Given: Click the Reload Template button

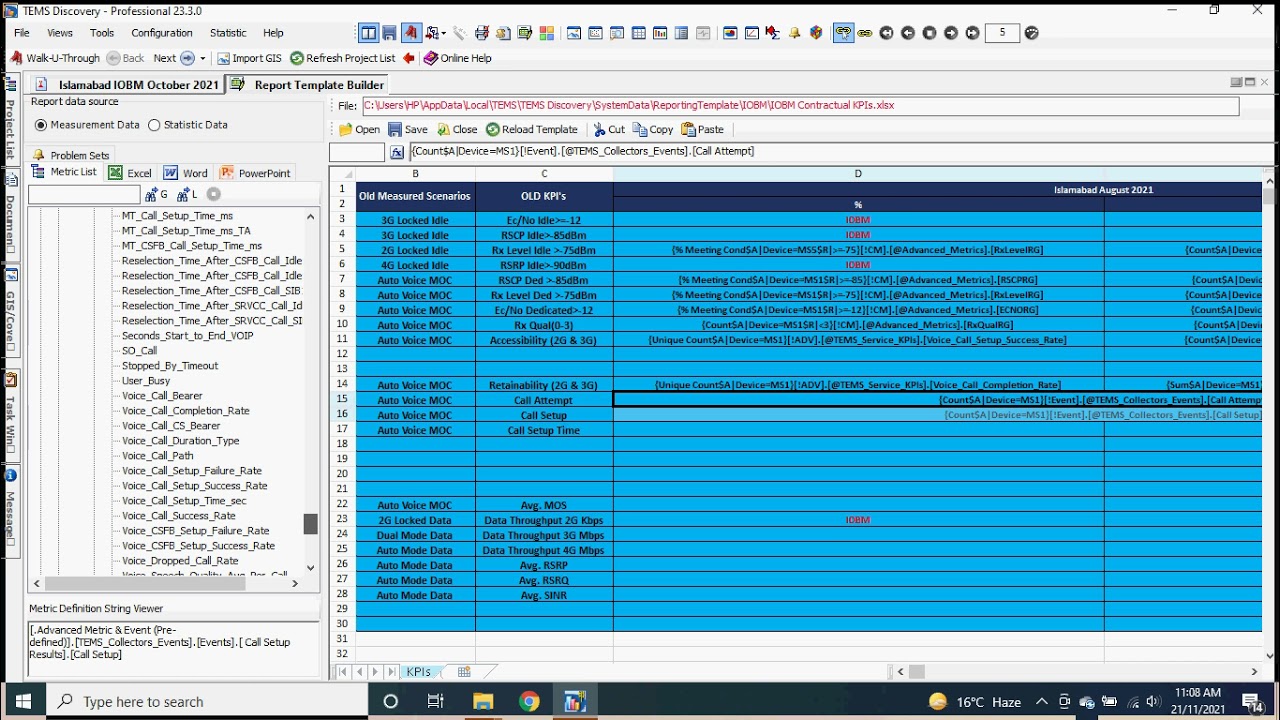Looking at the screenshot, I should coord(532,129).
